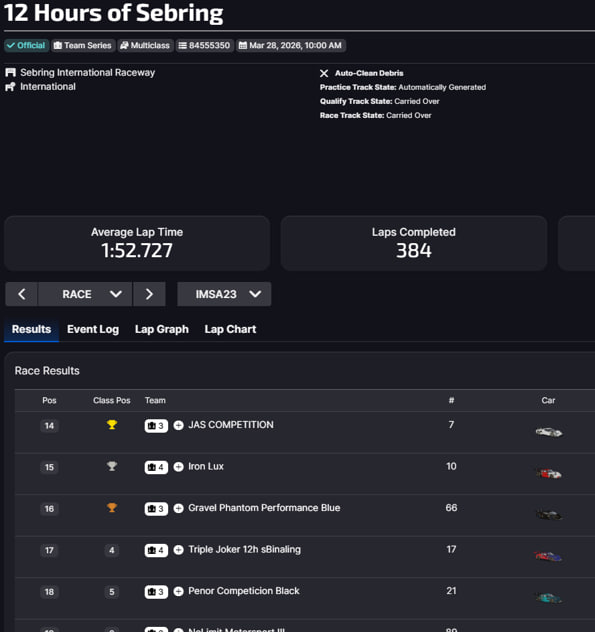Screen dimensions: 595x632
Task: Switch to the Lap Graph tab
Action: [162, 329]
